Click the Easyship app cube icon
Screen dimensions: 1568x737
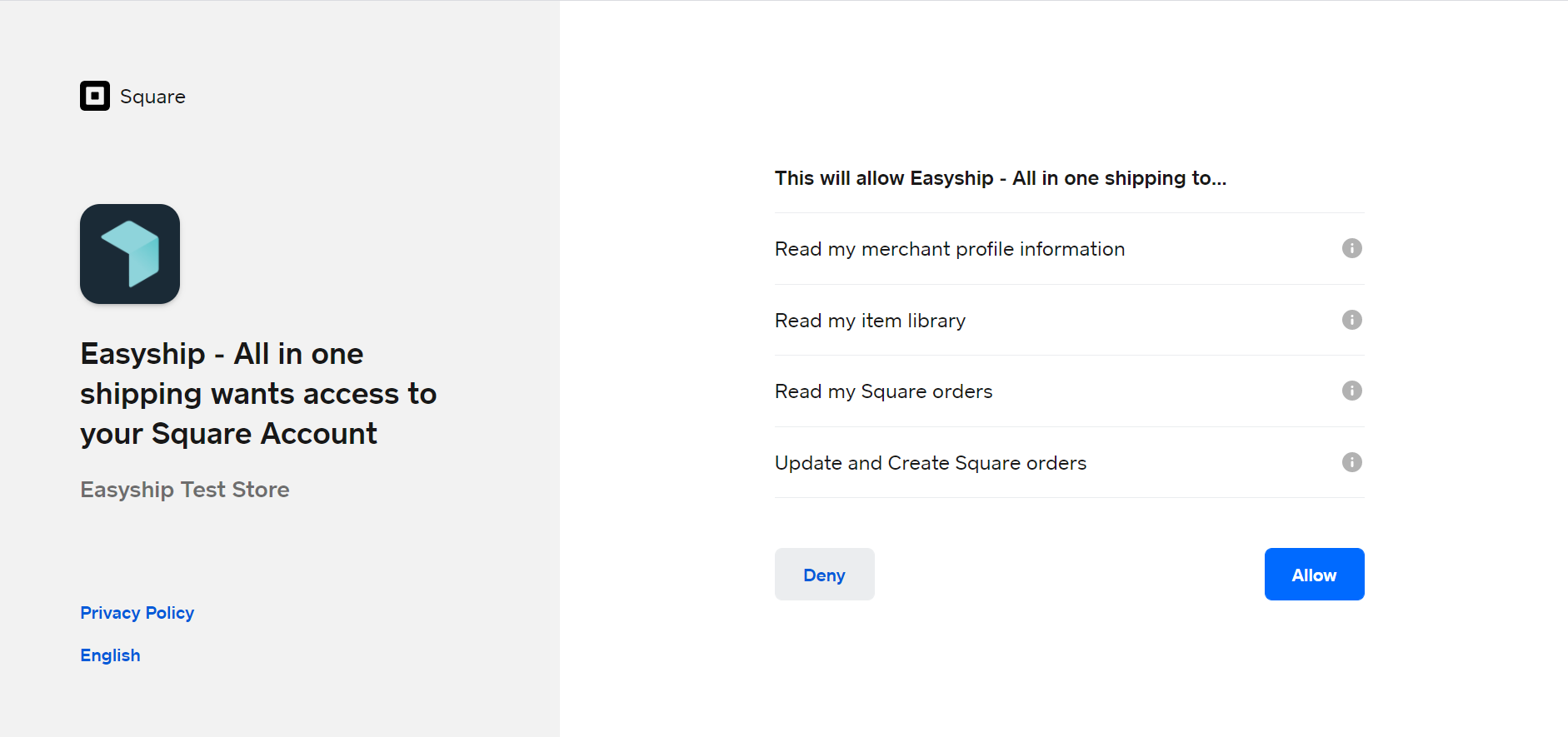pyautogui.click(x=130, y=254)
